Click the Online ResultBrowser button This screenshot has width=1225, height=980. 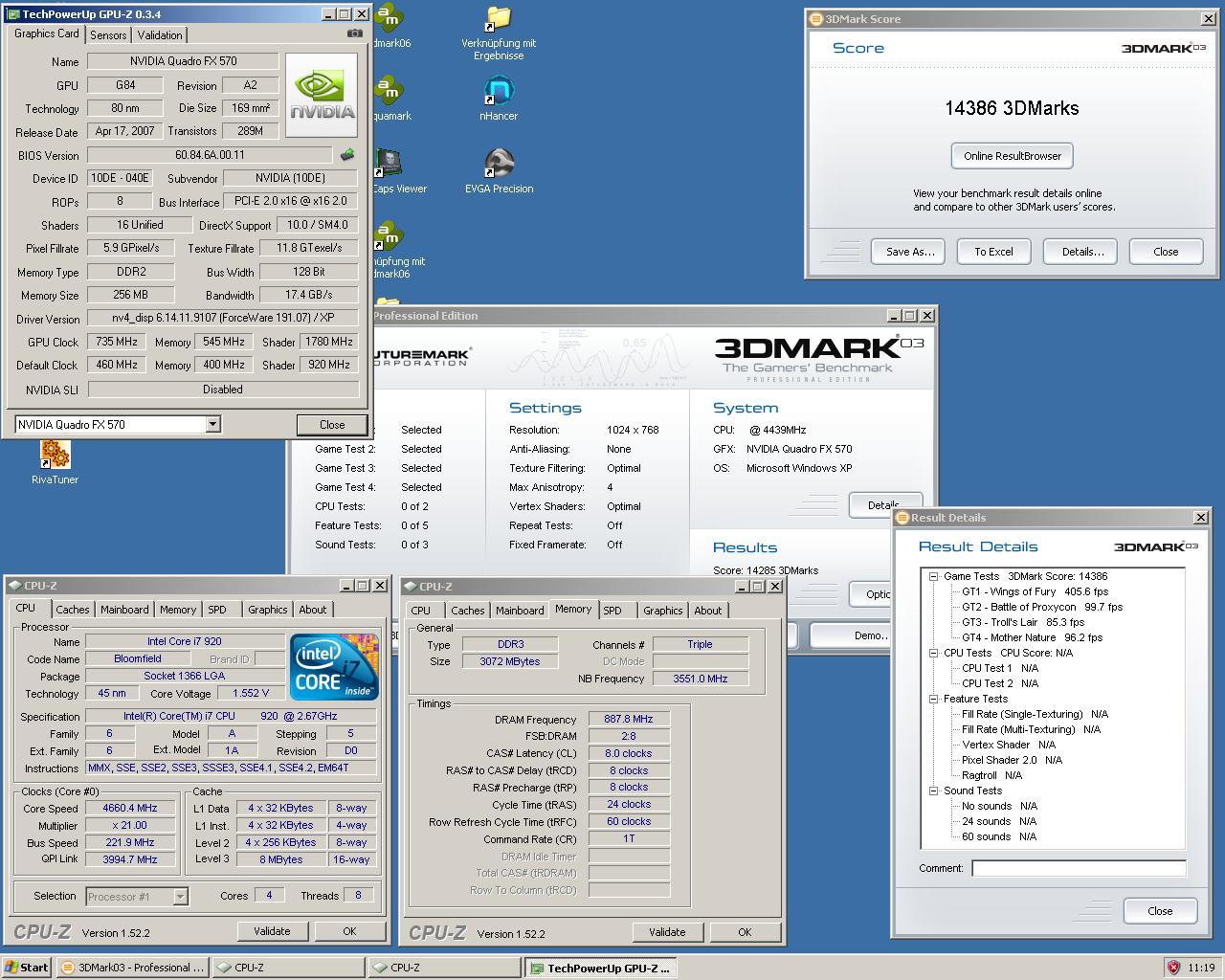click(1013, 156)
